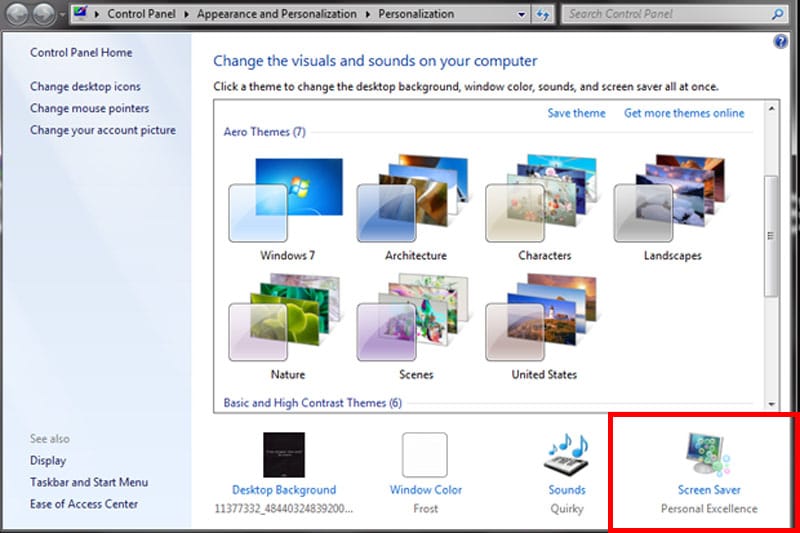Click the theme list scrollbar up arrow
The height and width of the screenshot is (533, 800).
coord(771,109)
